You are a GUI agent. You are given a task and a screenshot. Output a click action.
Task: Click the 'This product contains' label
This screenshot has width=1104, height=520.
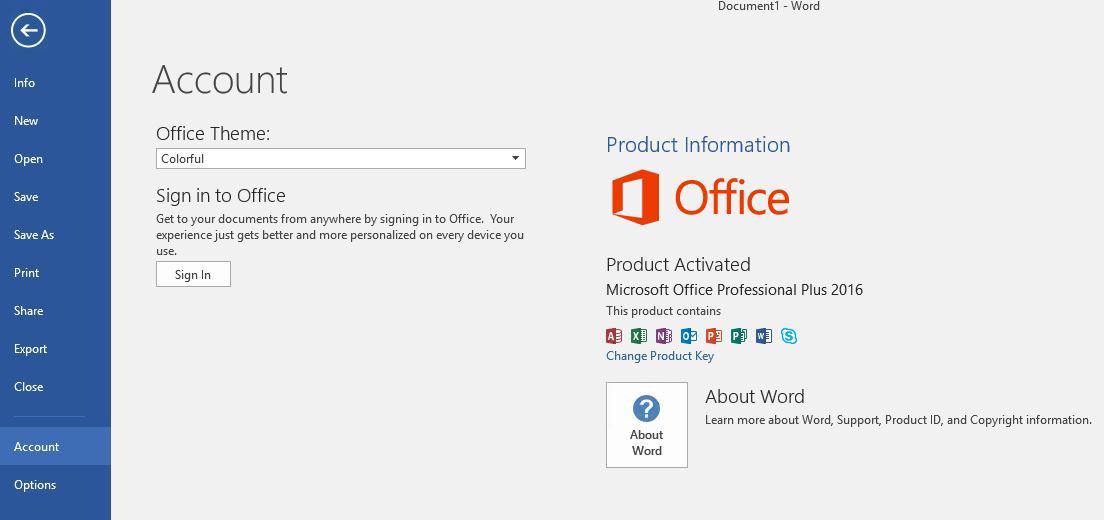pos(663,310)
